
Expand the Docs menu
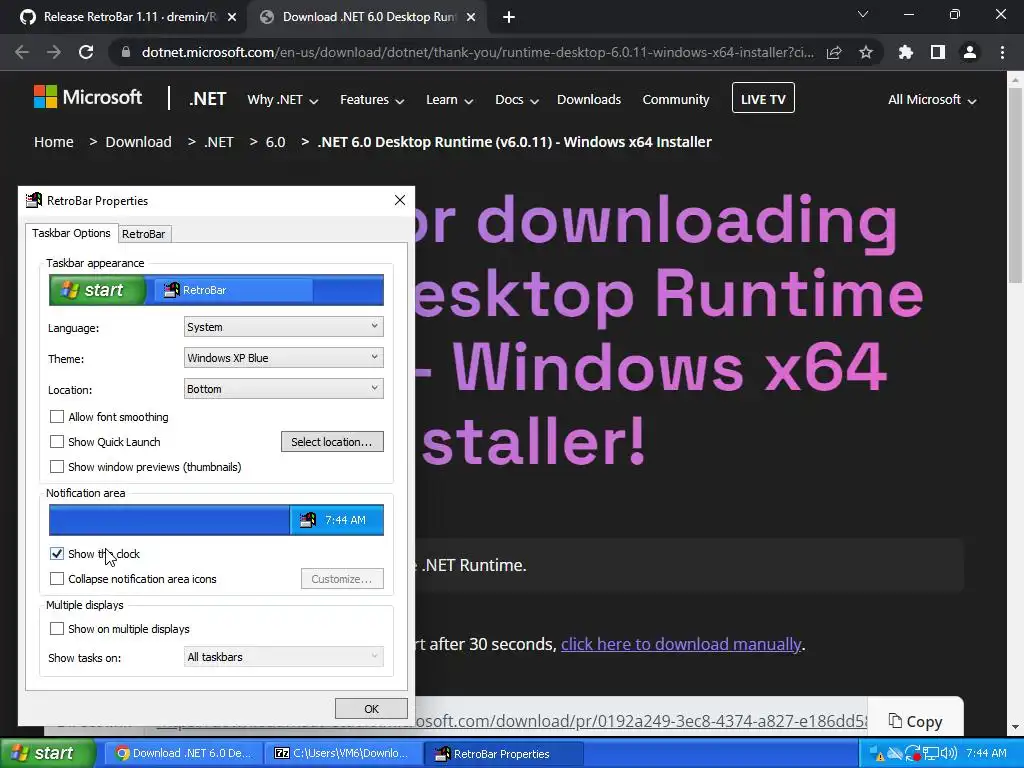[x=517, y=99]
